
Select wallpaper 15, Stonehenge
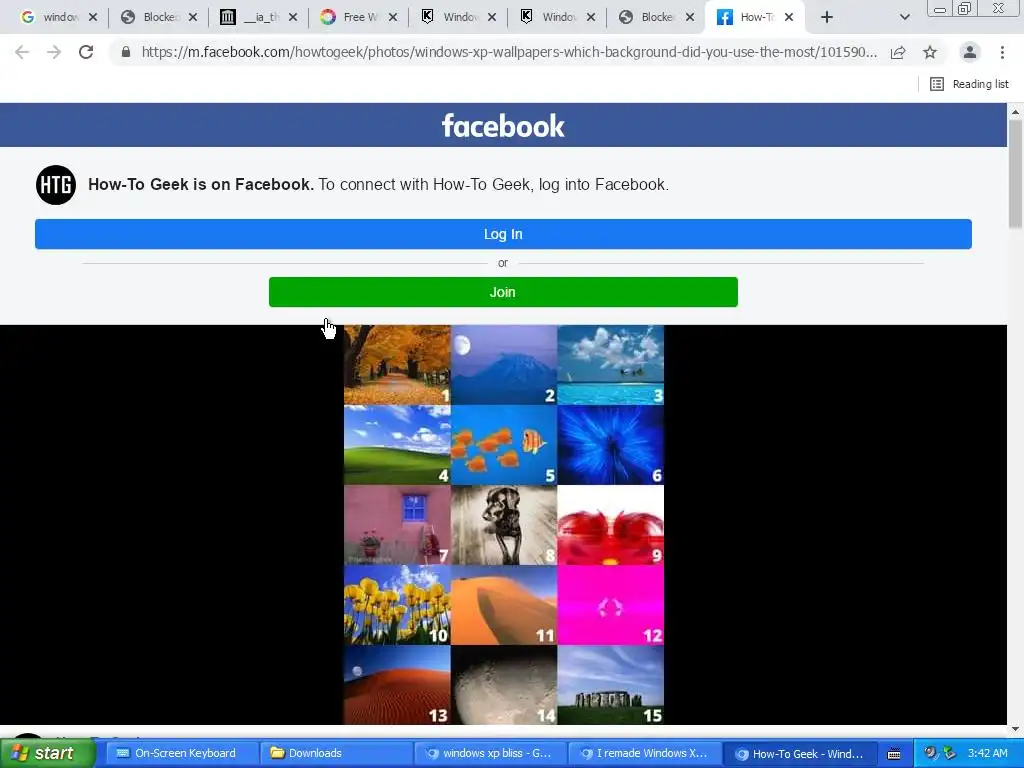point(611,685)
